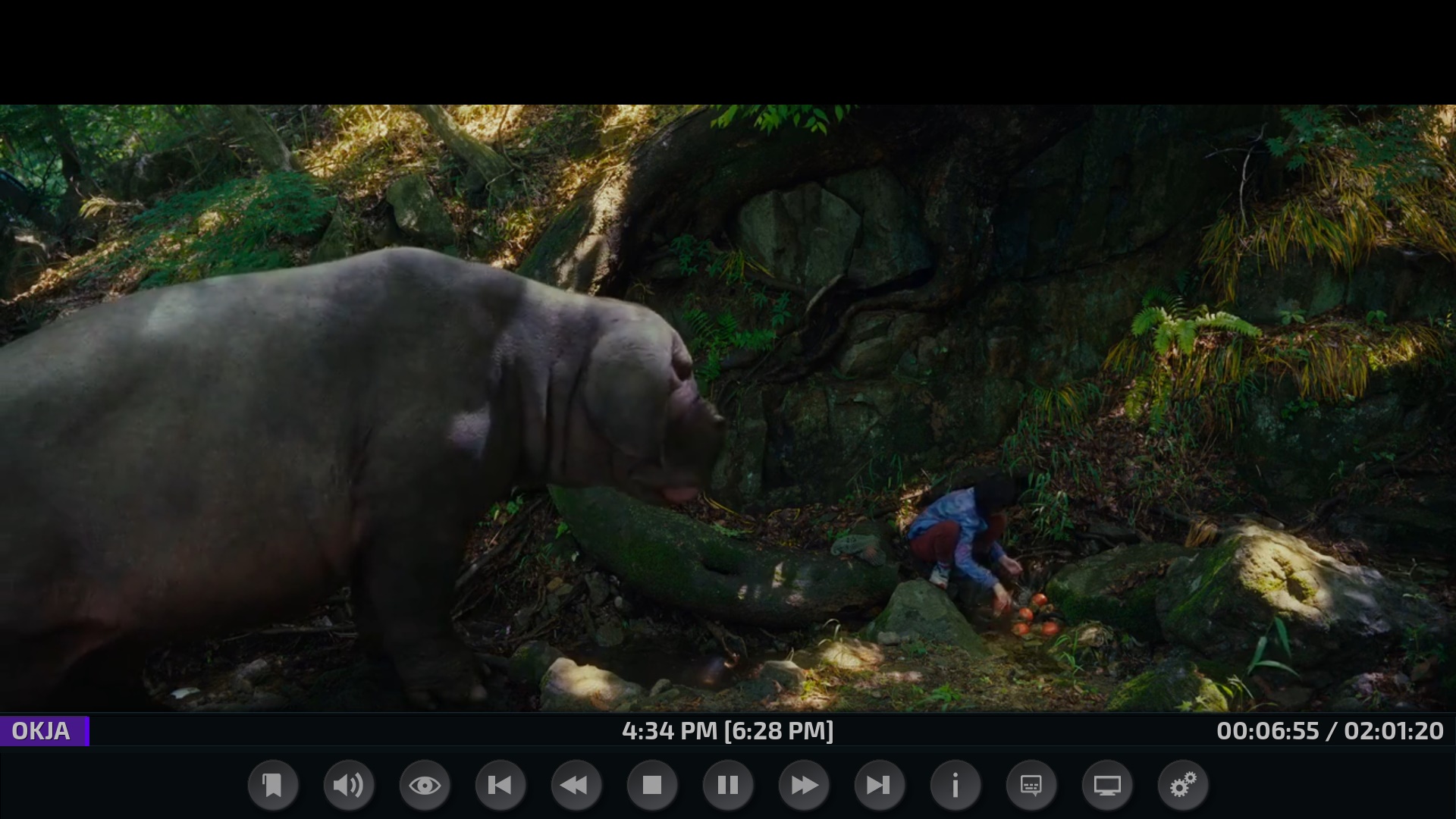
Task: Open the subtitles menu icon
Action: 1031,785
